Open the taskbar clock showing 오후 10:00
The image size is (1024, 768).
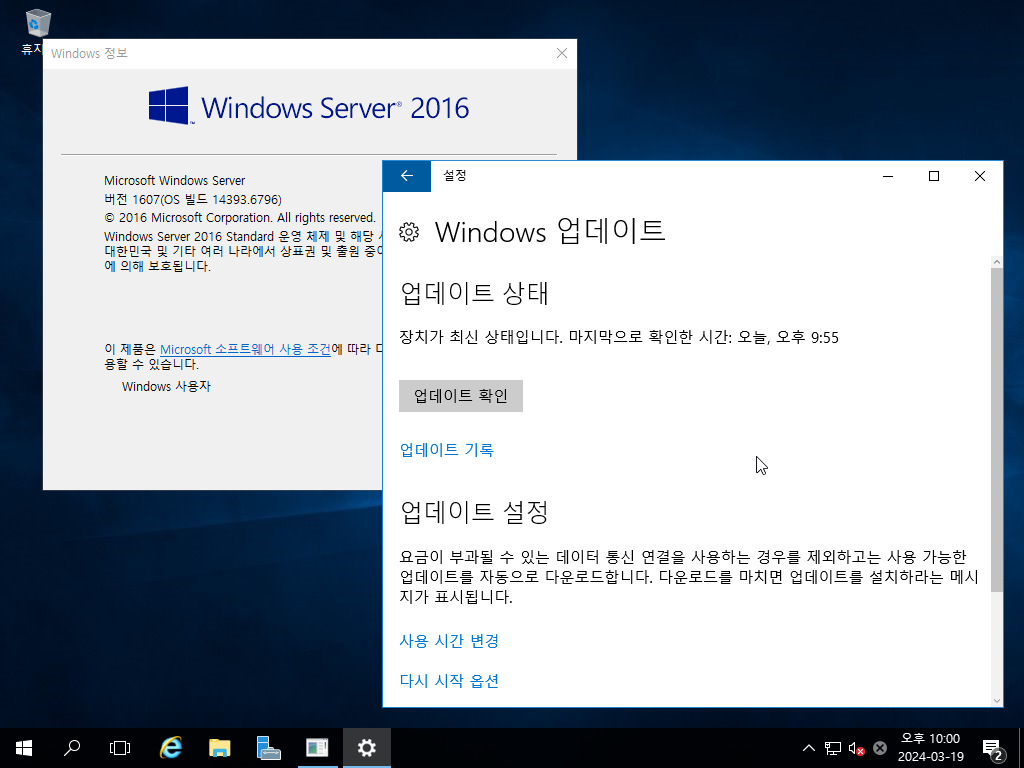pyautogui.click(x=931, y=748)
